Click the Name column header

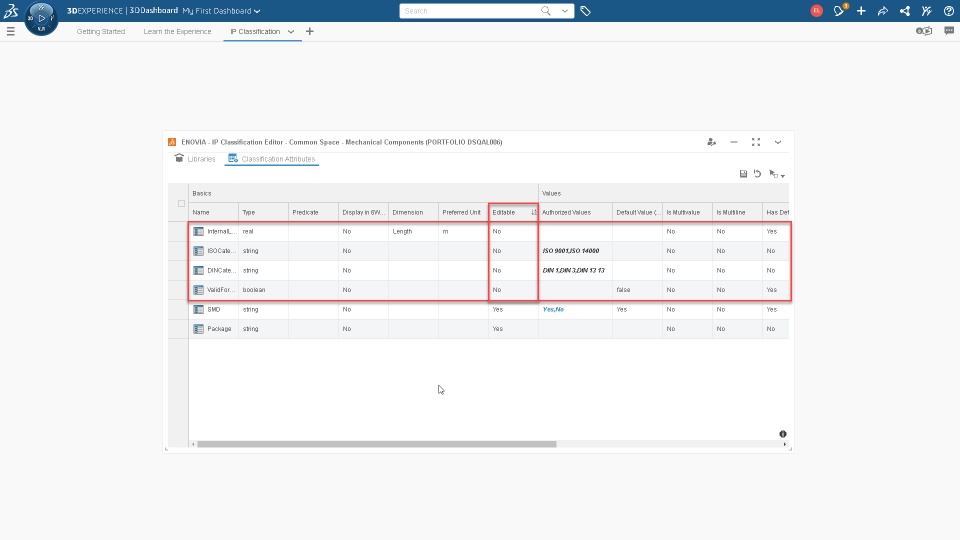pos(214,212)
